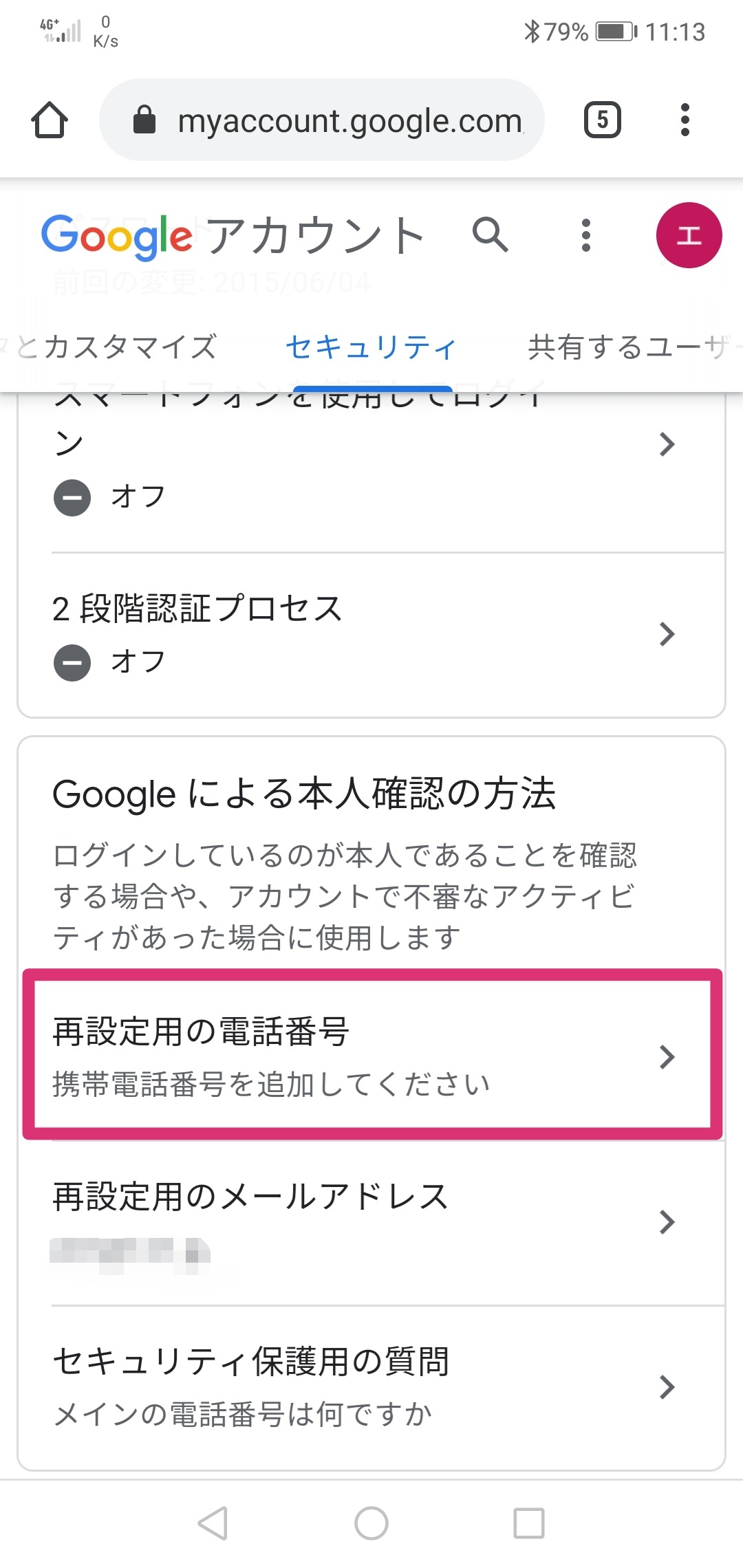Tap the Google Account search icon
The image size is (743, 1568).
(x=490, y=235)
